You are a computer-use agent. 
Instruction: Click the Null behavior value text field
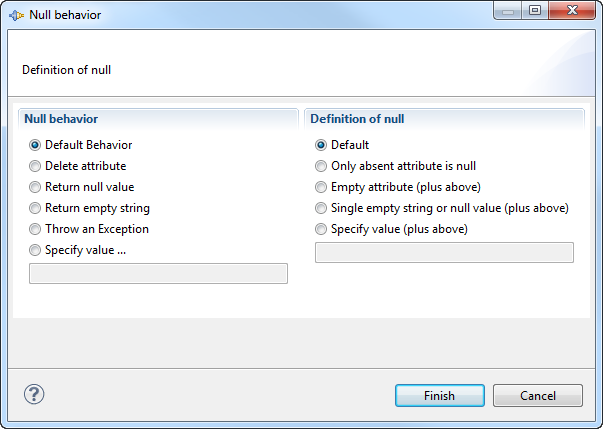click(x=158, y=273)
